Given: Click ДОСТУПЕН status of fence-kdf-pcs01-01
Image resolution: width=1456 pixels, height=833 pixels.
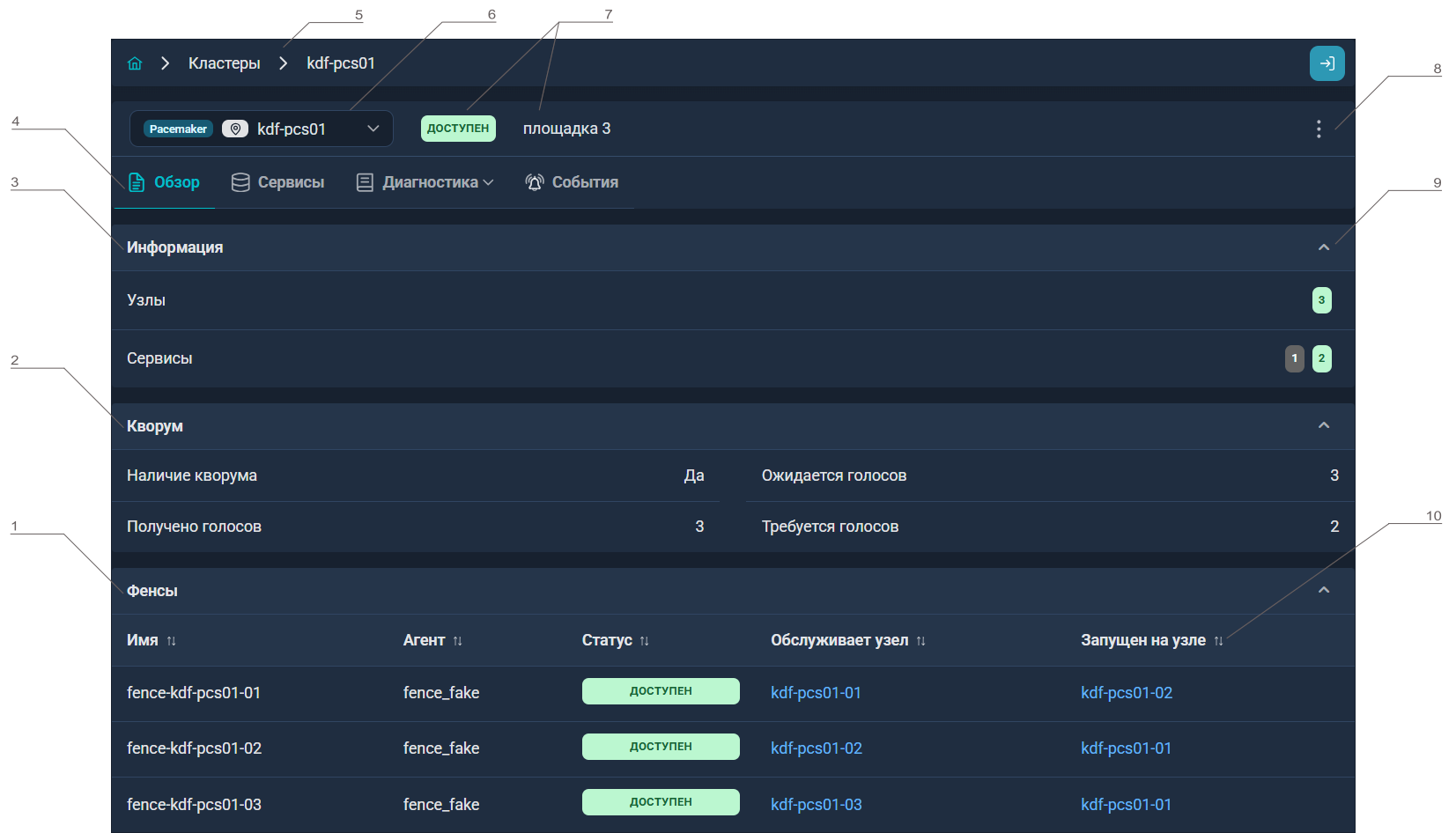Looking at the screenshot, I should [x=661, y=691].
